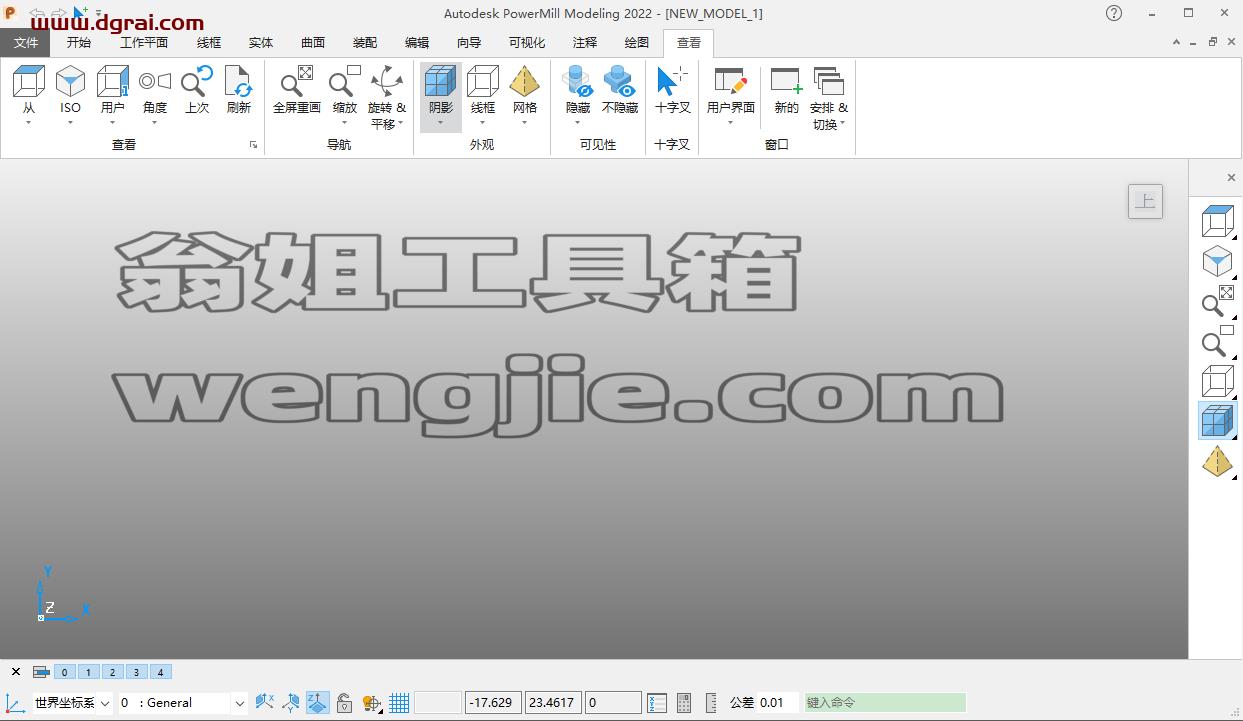Open a 新的 new window
1243x721 pixels.
pos(787,90)
